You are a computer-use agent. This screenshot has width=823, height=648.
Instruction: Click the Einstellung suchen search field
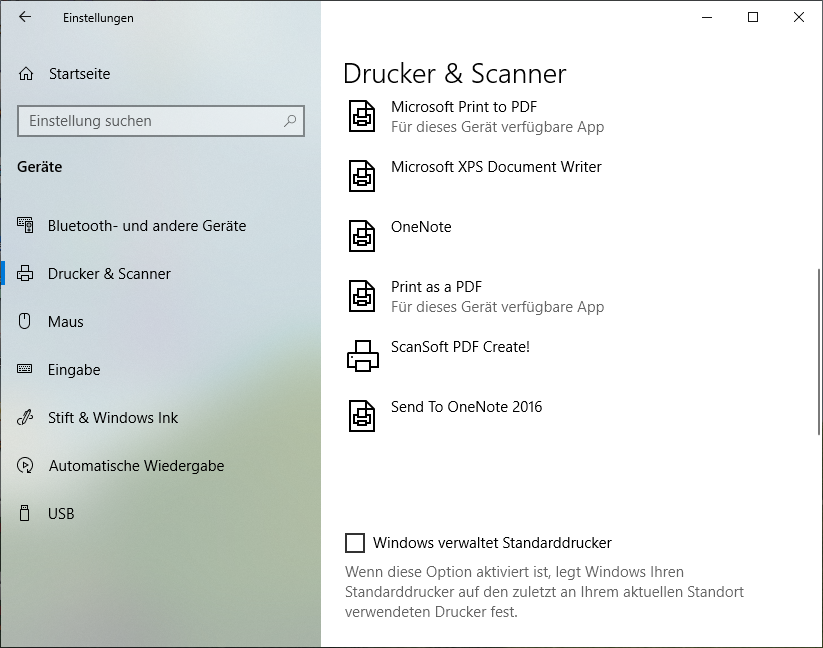pos(161,121)
